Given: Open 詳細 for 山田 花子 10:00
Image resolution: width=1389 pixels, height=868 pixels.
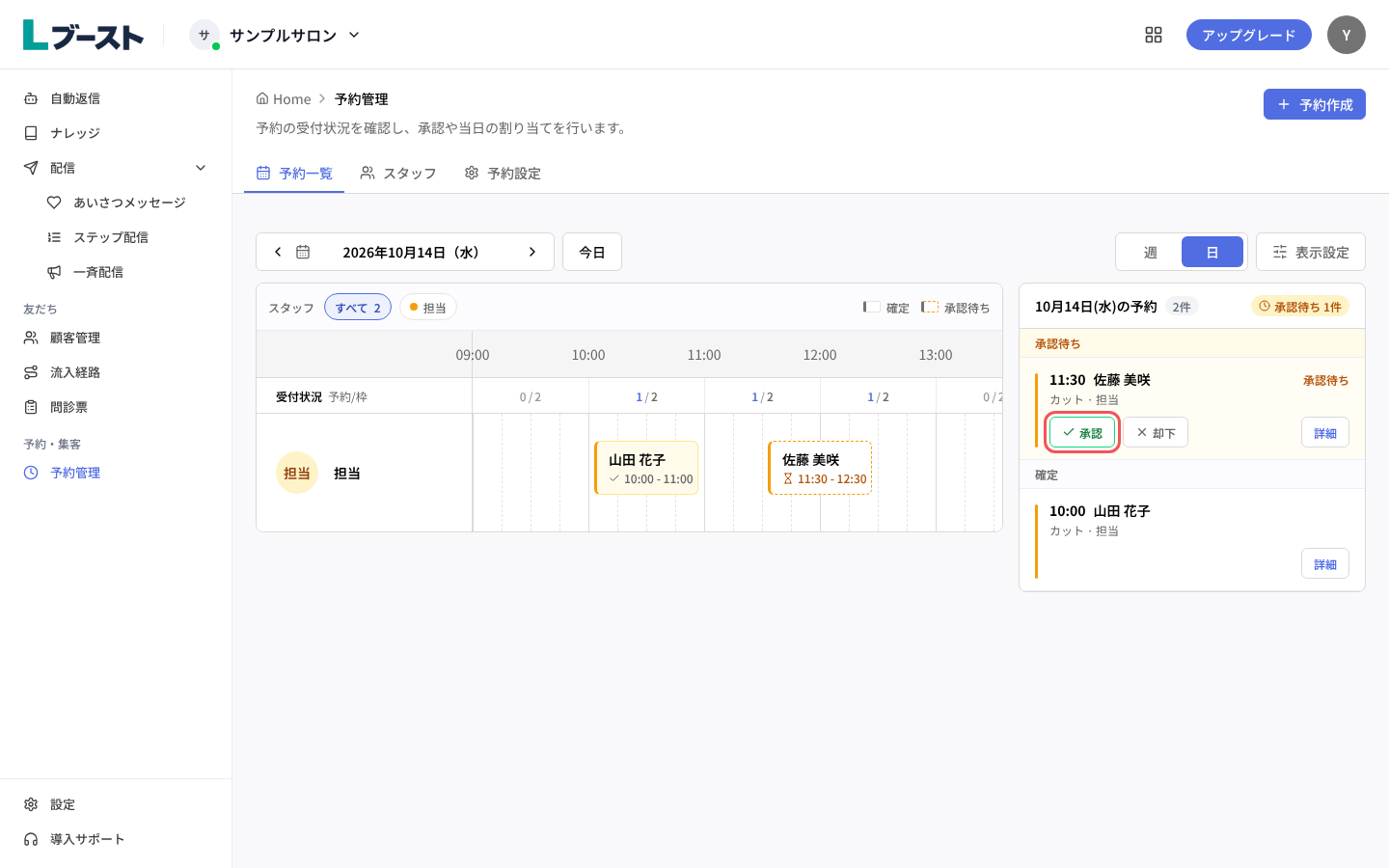Looking at the screenshot, I should tap(1325, 563).
